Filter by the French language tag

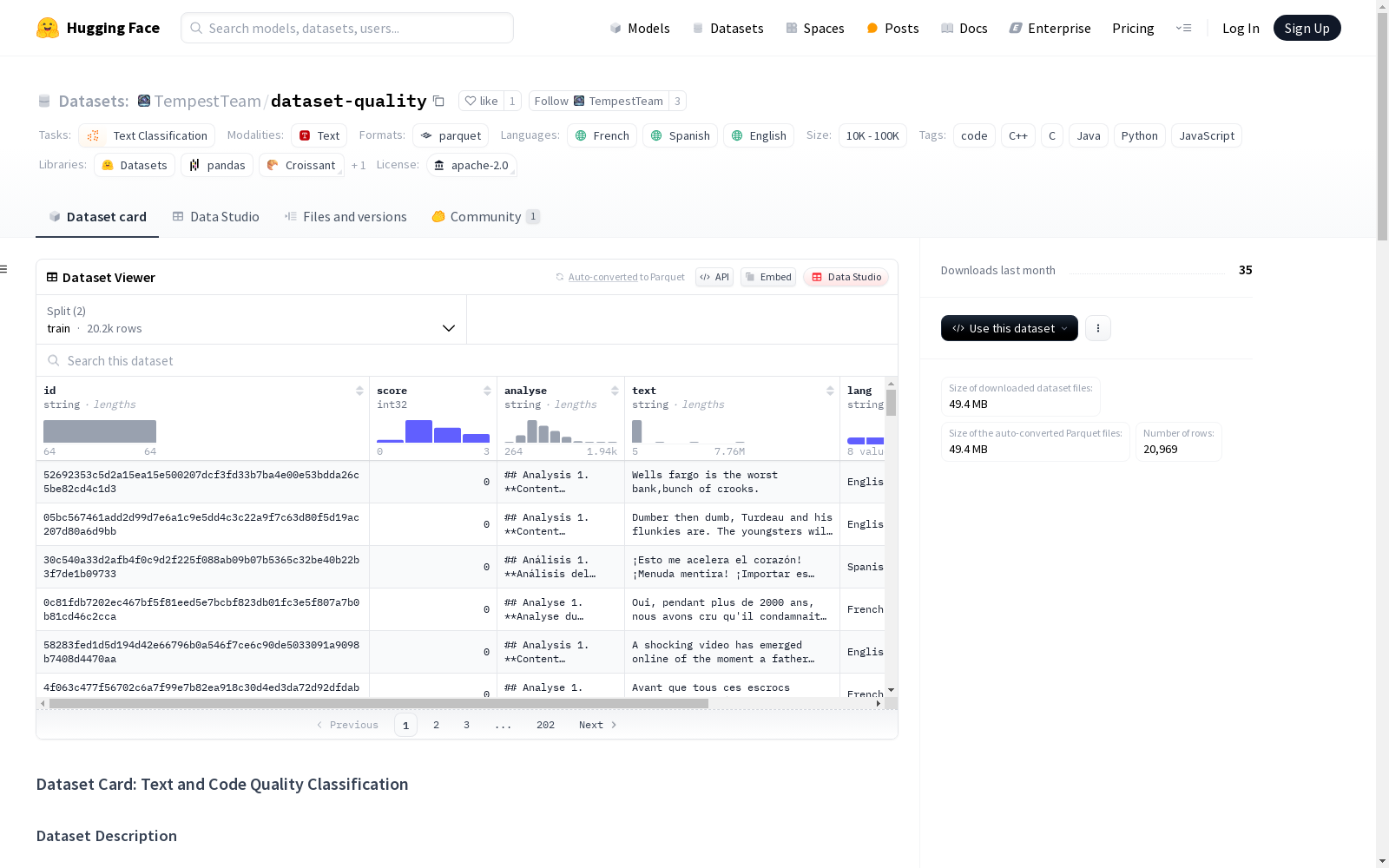tap(602, 135)
